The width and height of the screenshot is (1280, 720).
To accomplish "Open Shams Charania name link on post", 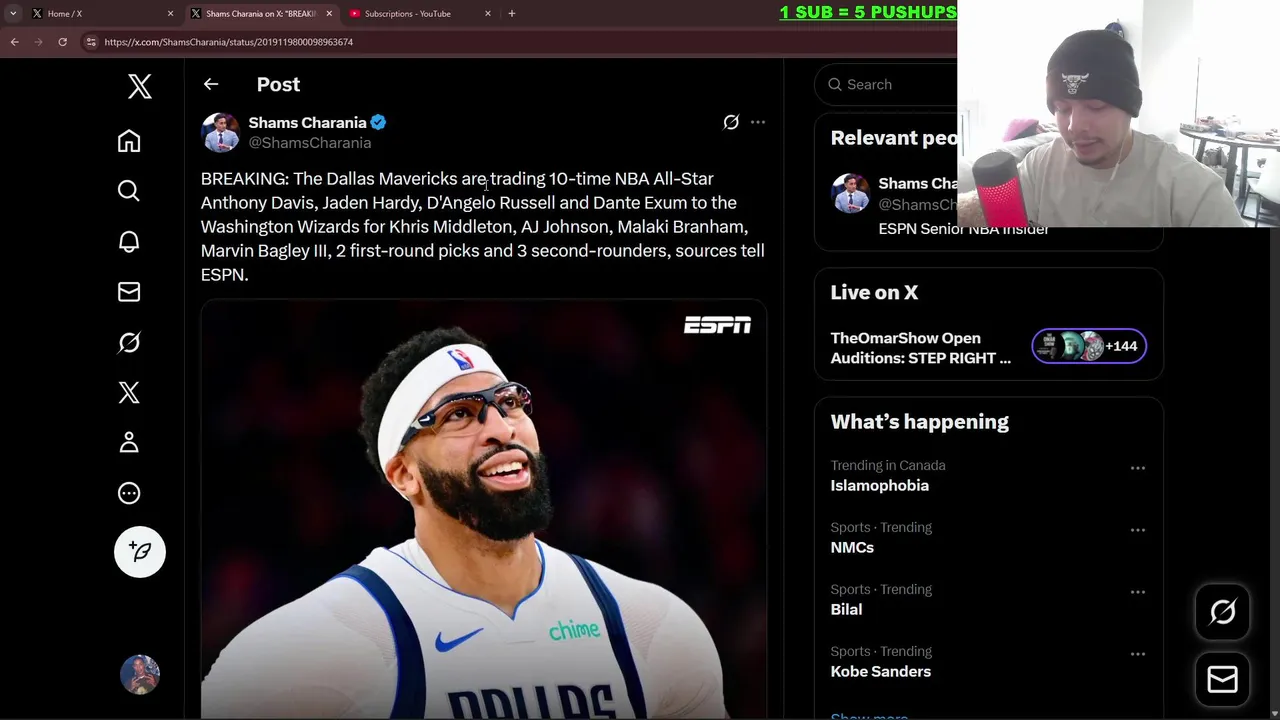I will pyautogui.click(x=307, y=122).
